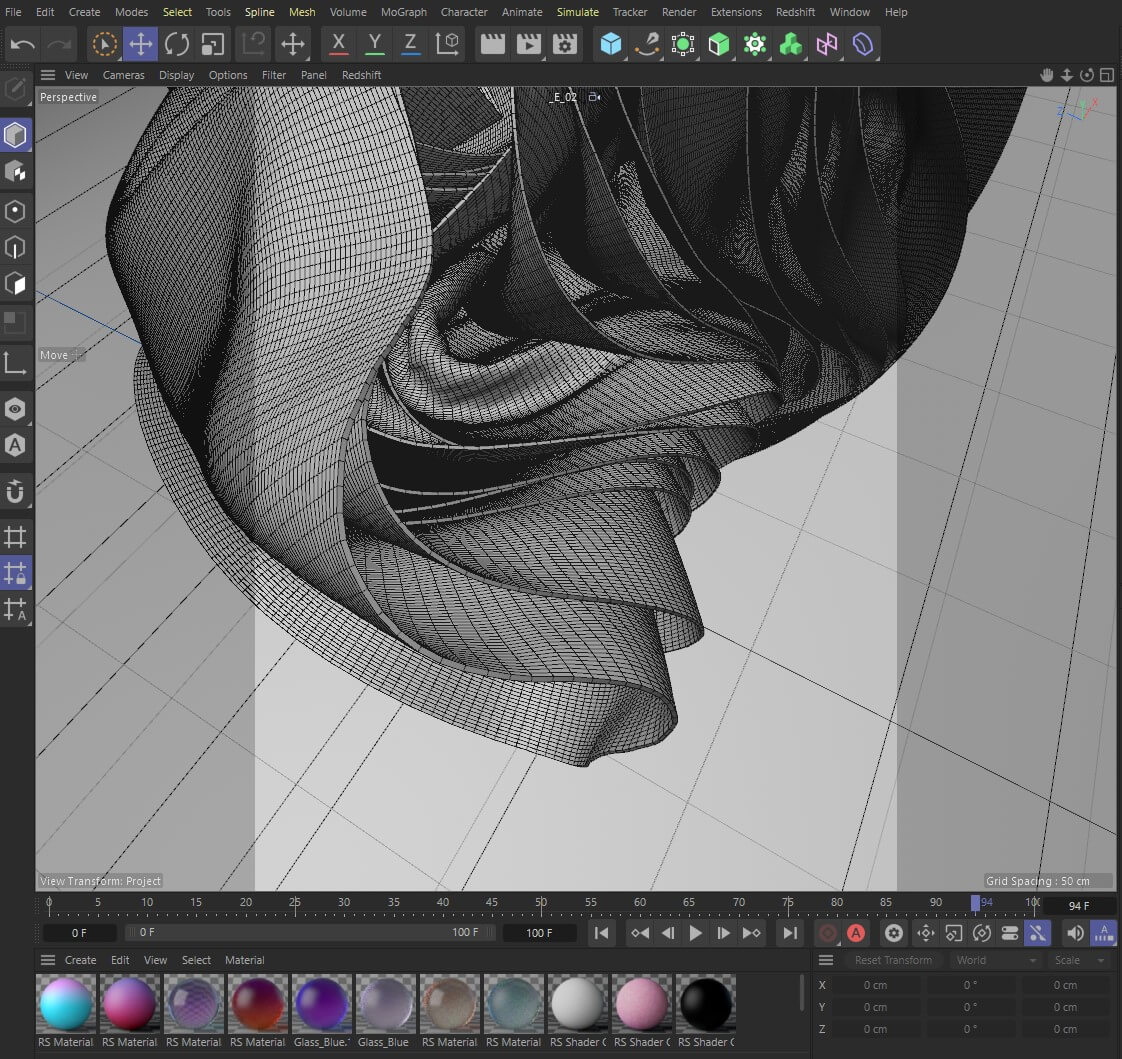Toggle Autokeying red A button
Screen dimensions: 1122x1059
856,933
